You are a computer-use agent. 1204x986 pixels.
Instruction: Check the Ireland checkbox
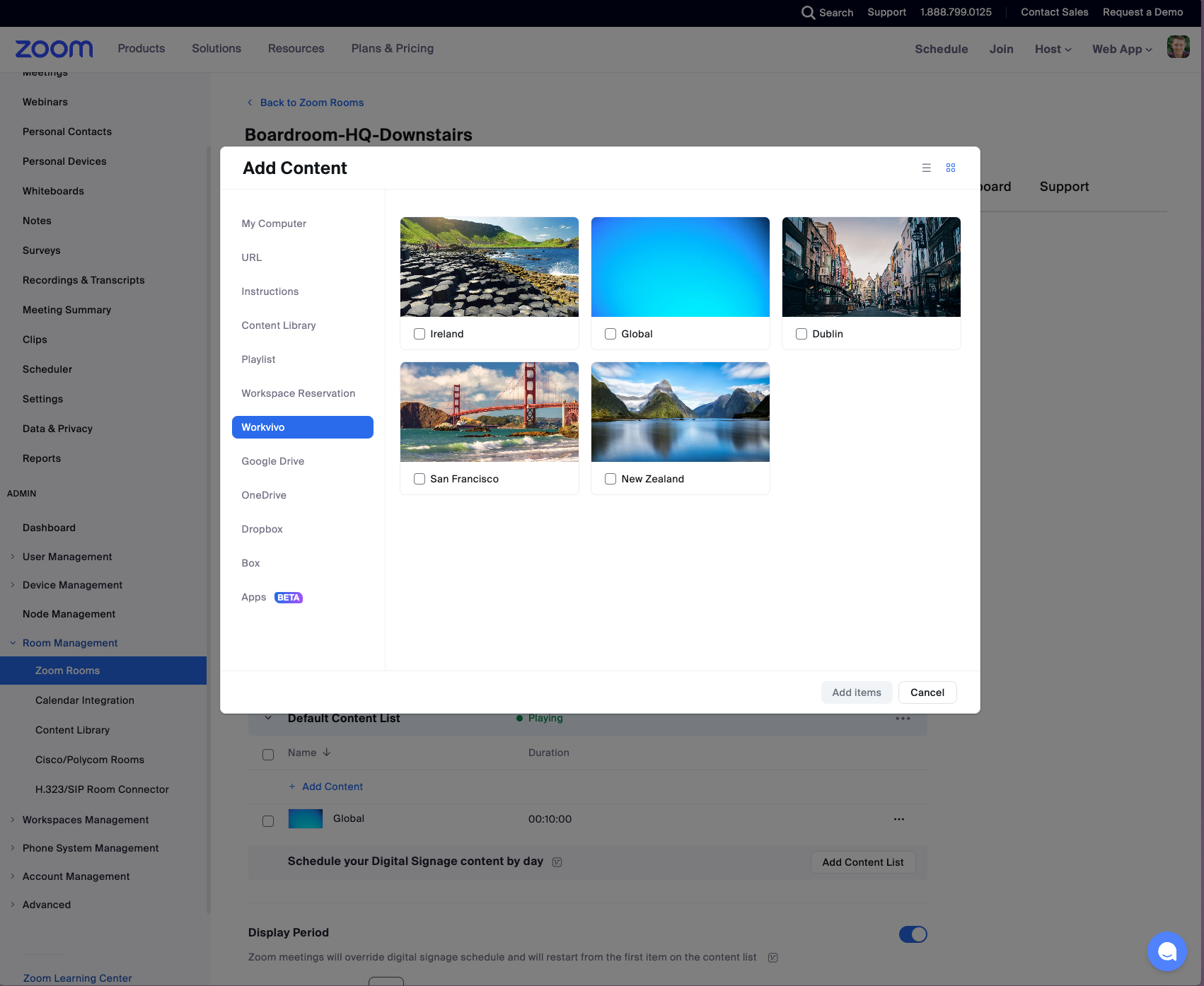click(x=419, y=334)
